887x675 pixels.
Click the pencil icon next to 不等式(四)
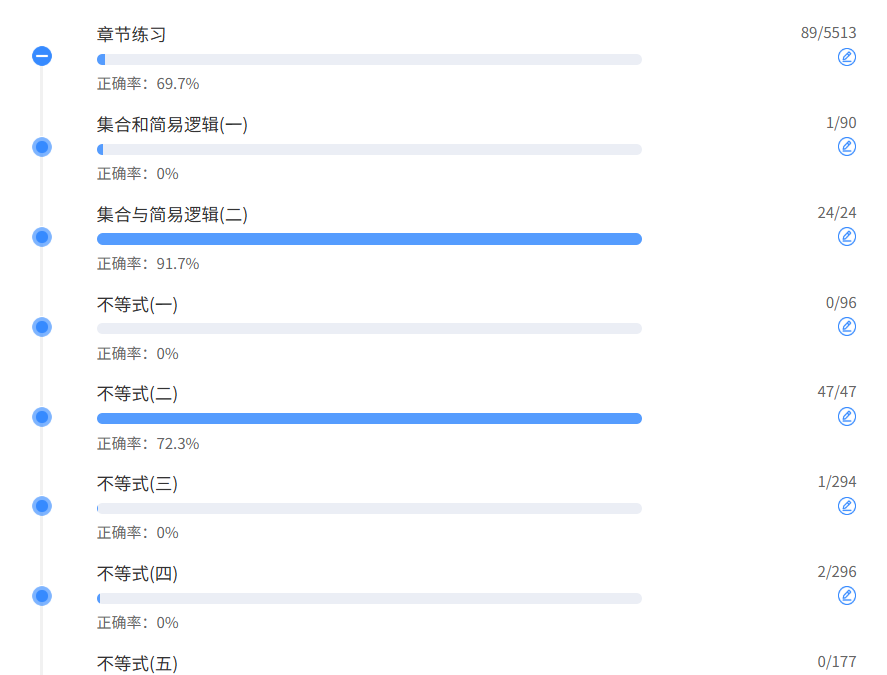846,595
